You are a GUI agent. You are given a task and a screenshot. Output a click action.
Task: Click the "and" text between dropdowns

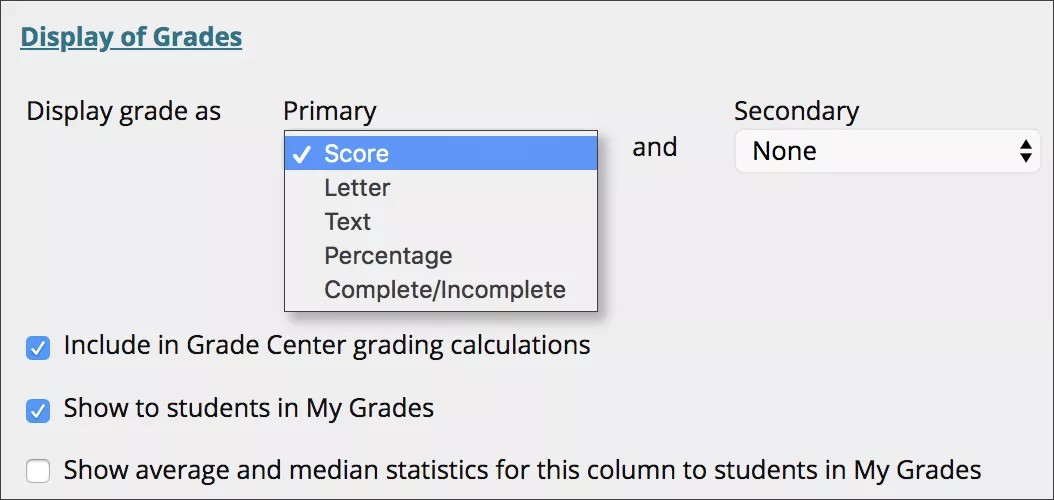click(x=655, y=148)
